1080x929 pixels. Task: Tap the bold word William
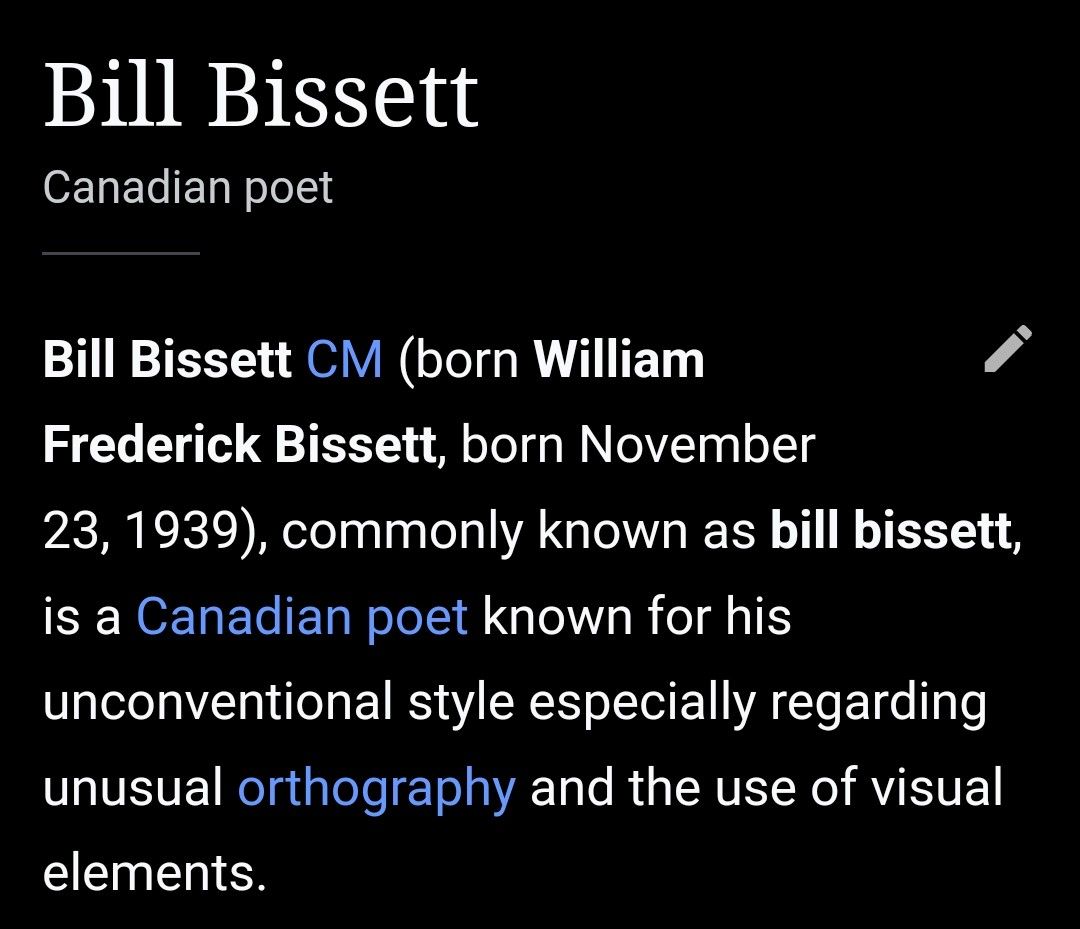(x=619, y=359)
